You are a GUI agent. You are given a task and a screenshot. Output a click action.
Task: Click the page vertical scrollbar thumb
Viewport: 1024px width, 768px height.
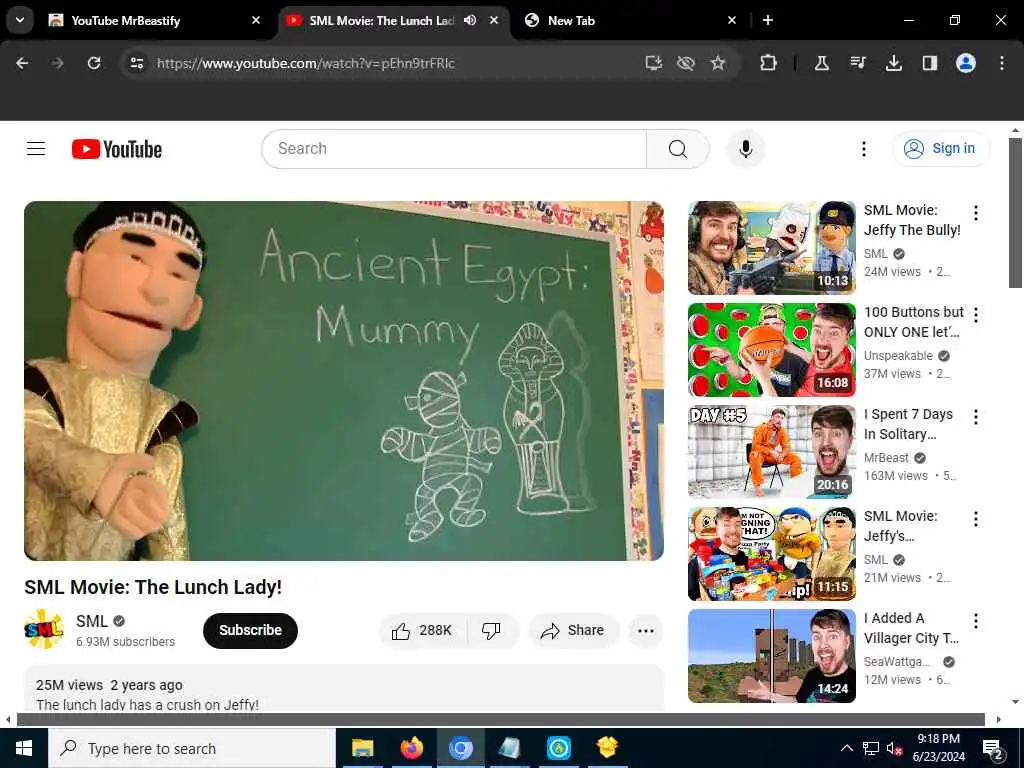[1015, 212]
